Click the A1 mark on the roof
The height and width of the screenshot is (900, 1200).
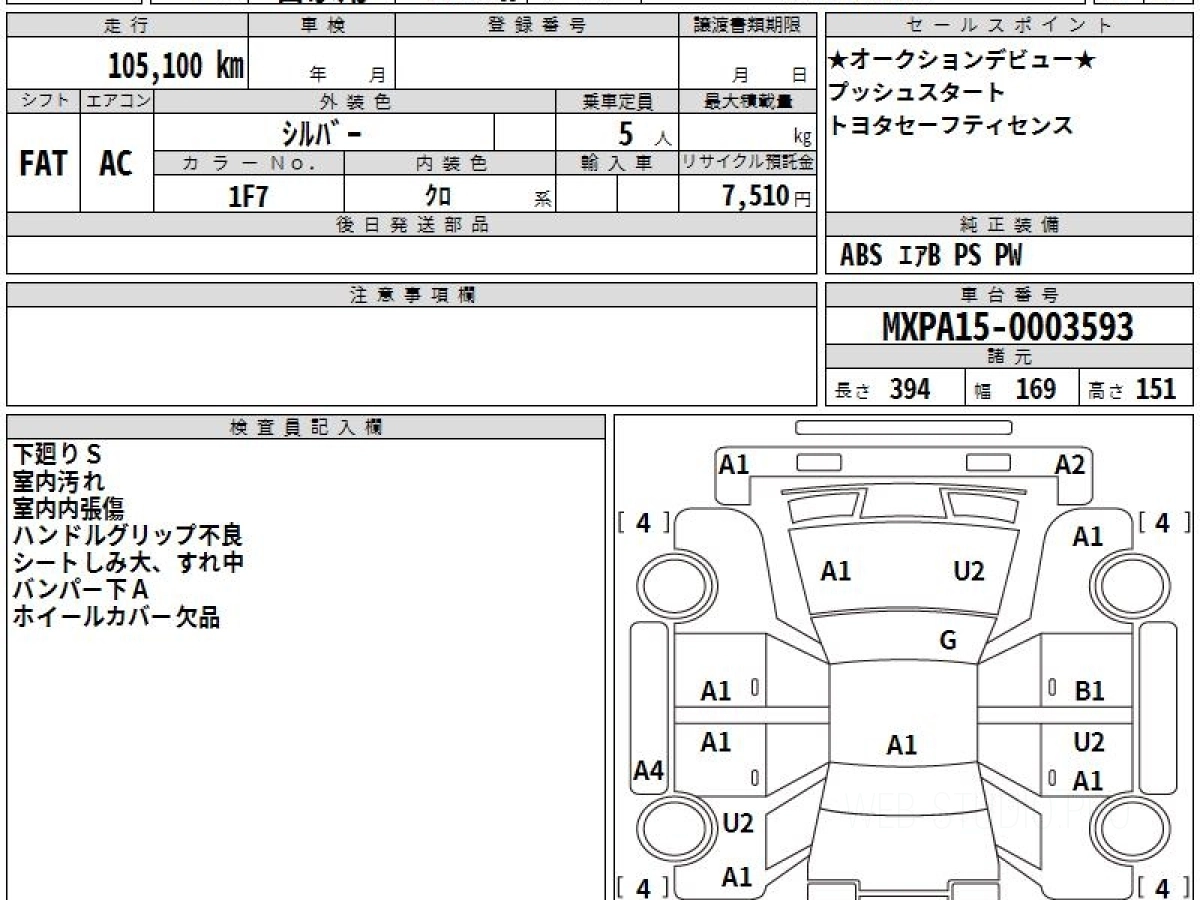pos(901,744)
